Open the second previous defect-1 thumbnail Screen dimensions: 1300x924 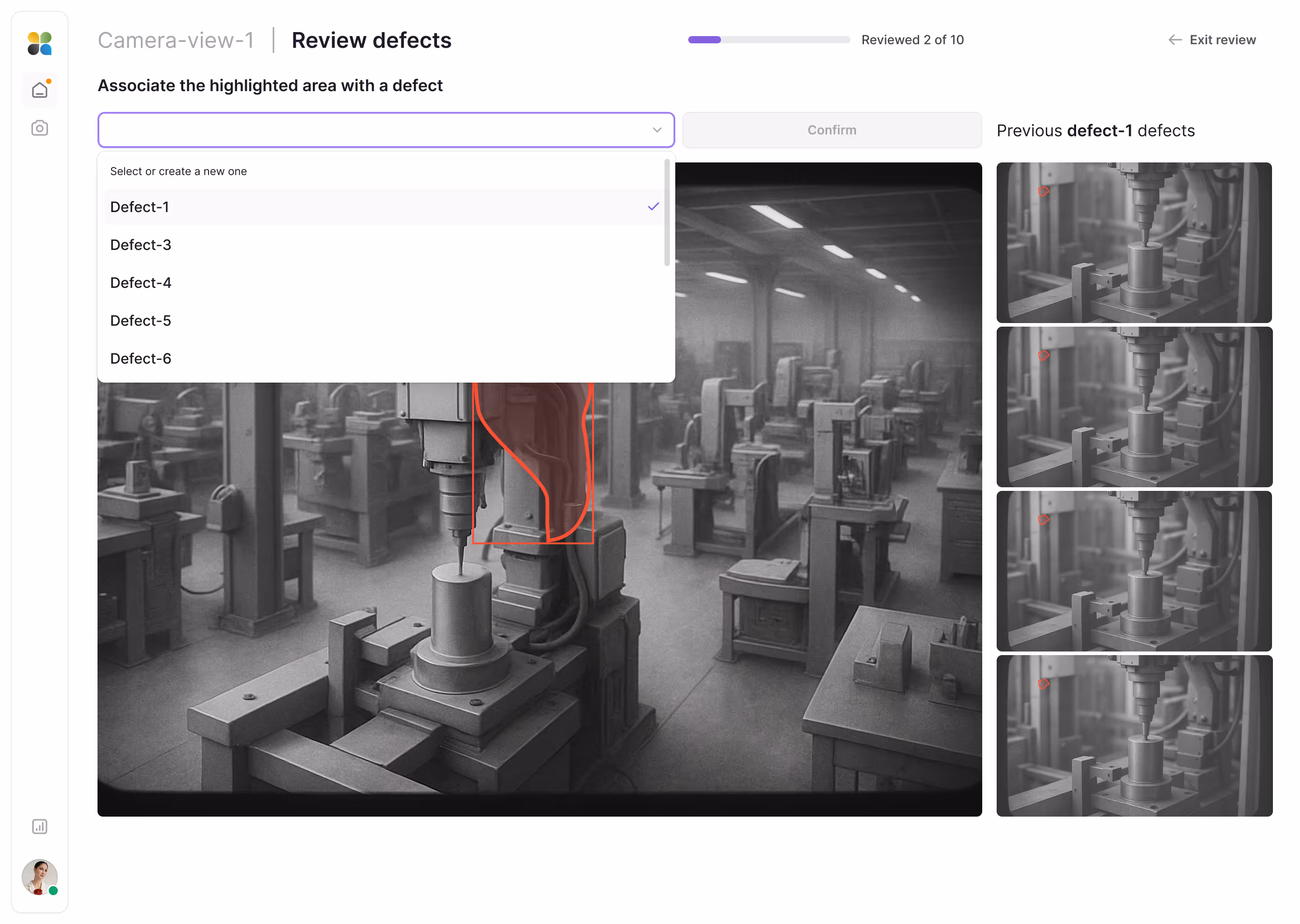pos(1134,407)
